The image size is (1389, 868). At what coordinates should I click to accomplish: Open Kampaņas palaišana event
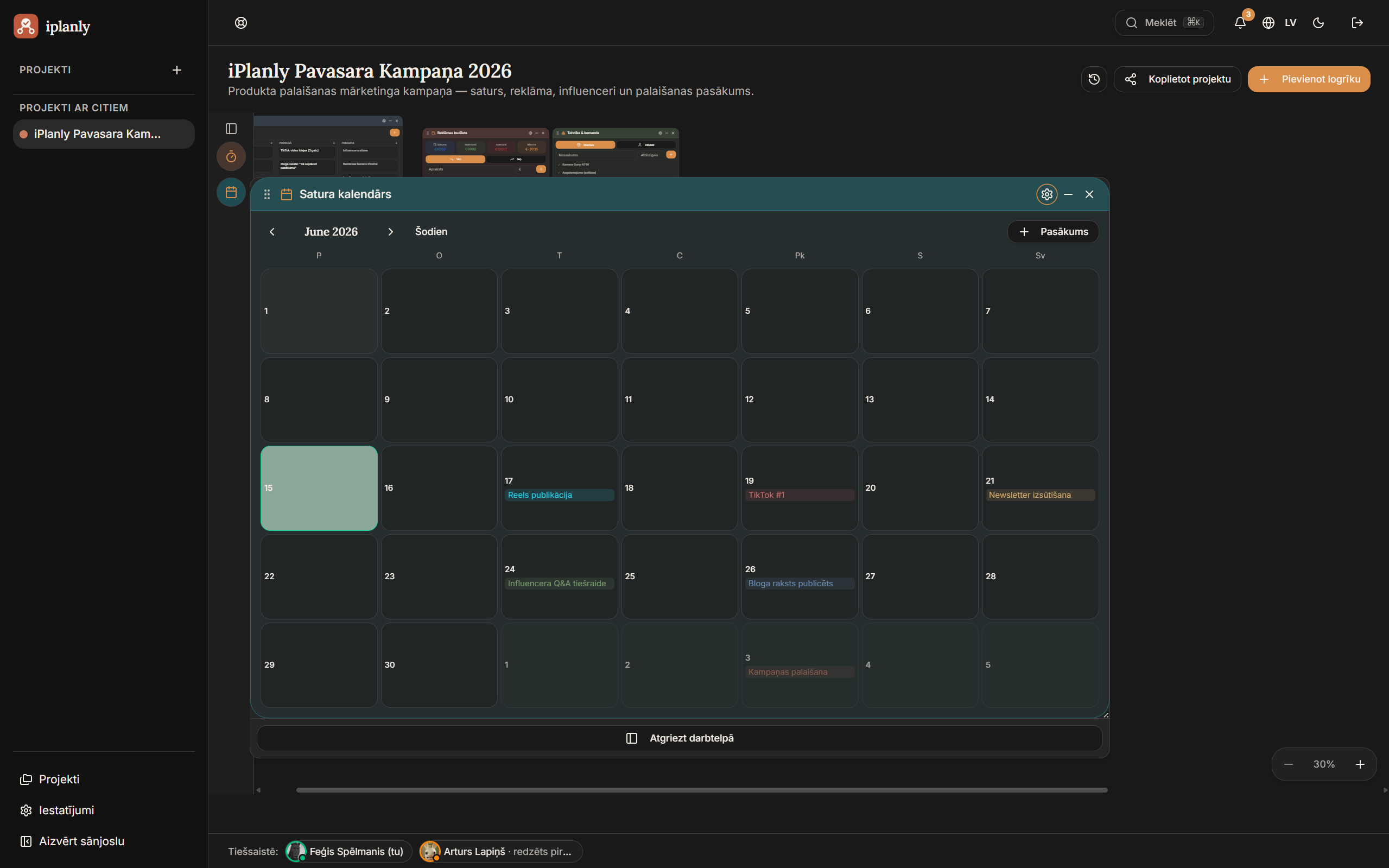(800, 671)
